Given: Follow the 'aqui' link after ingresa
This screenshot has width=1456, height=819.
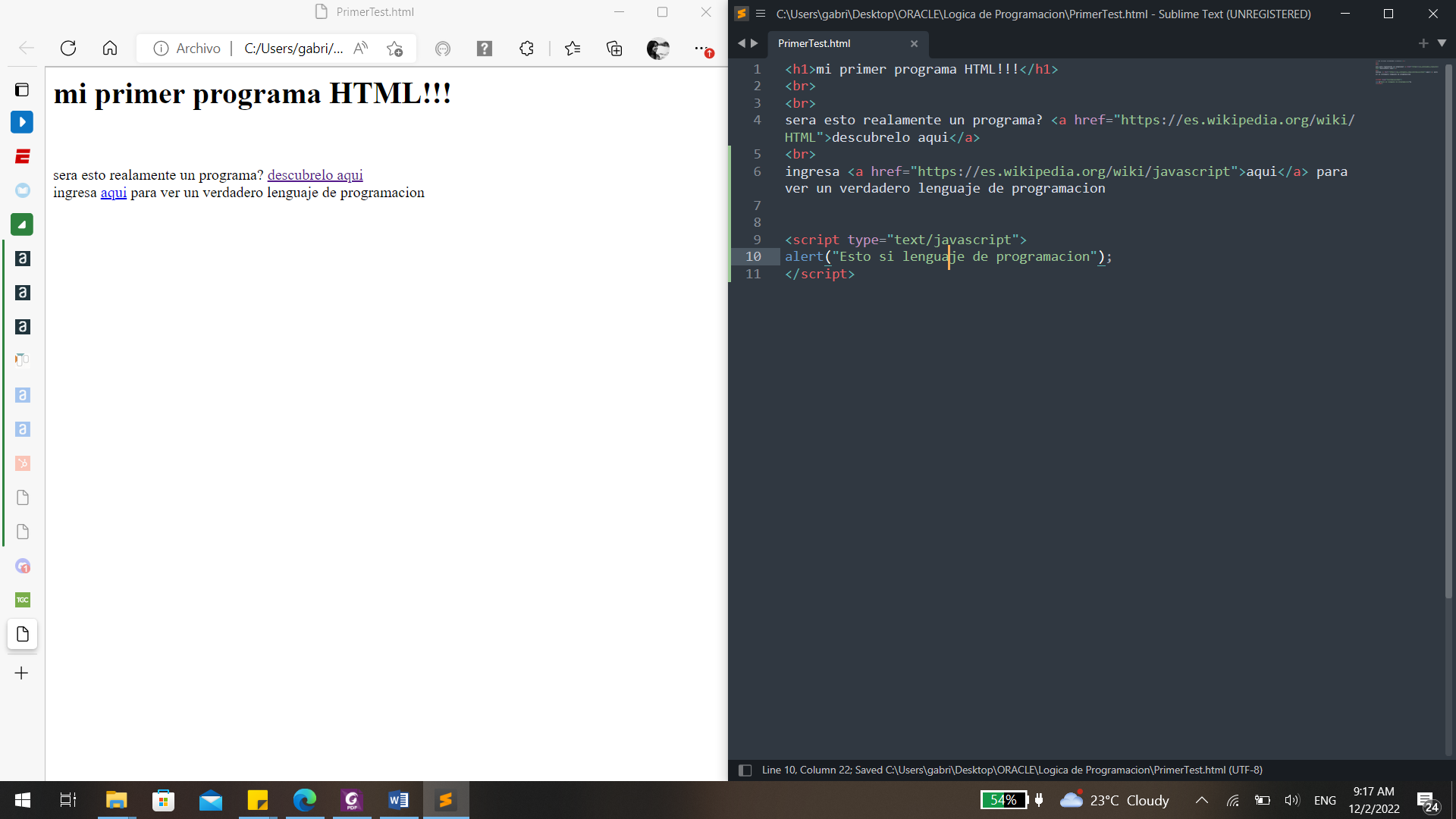Looking at the screenshot, I should point(114,193).
